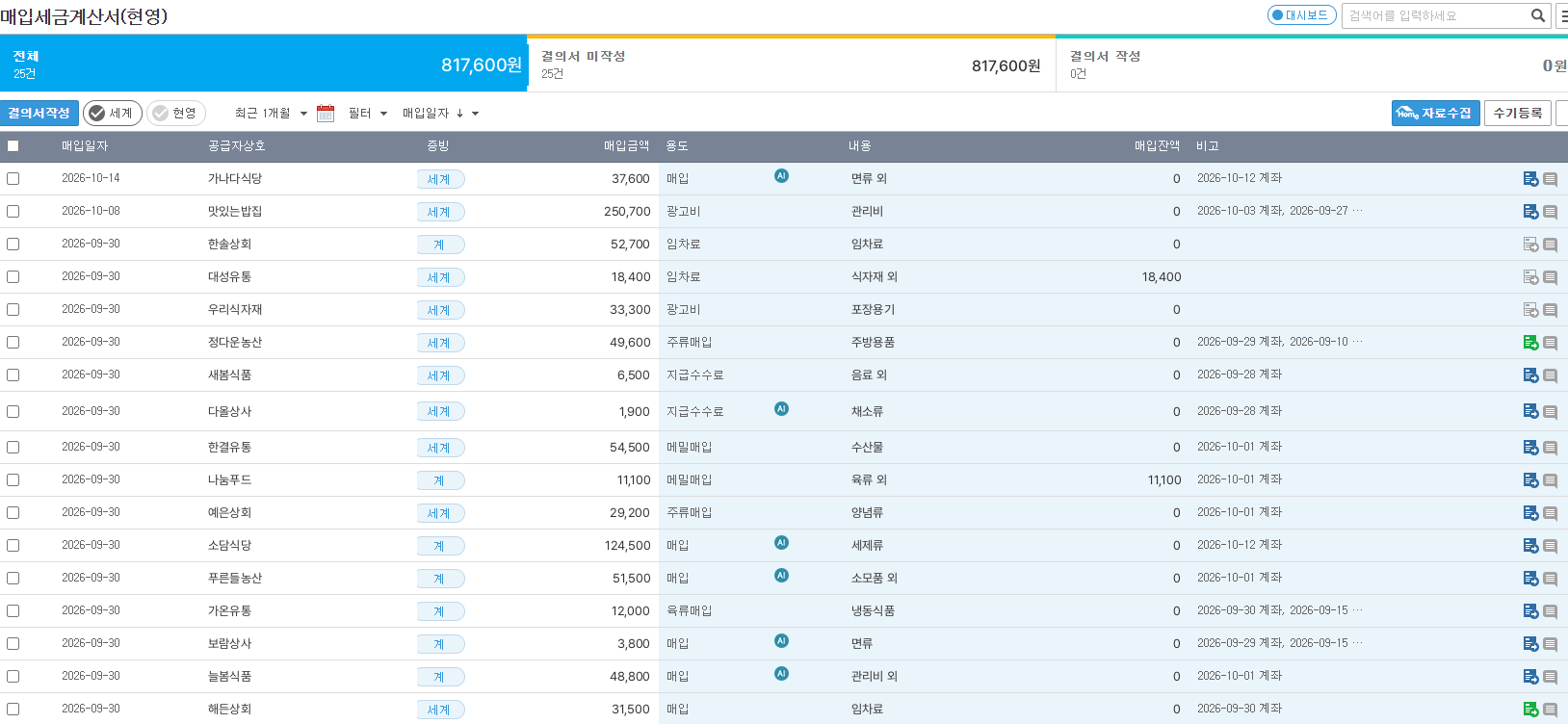
Task: Click gray document icon for 우리식자재 row
Action: click(1530, 310)
